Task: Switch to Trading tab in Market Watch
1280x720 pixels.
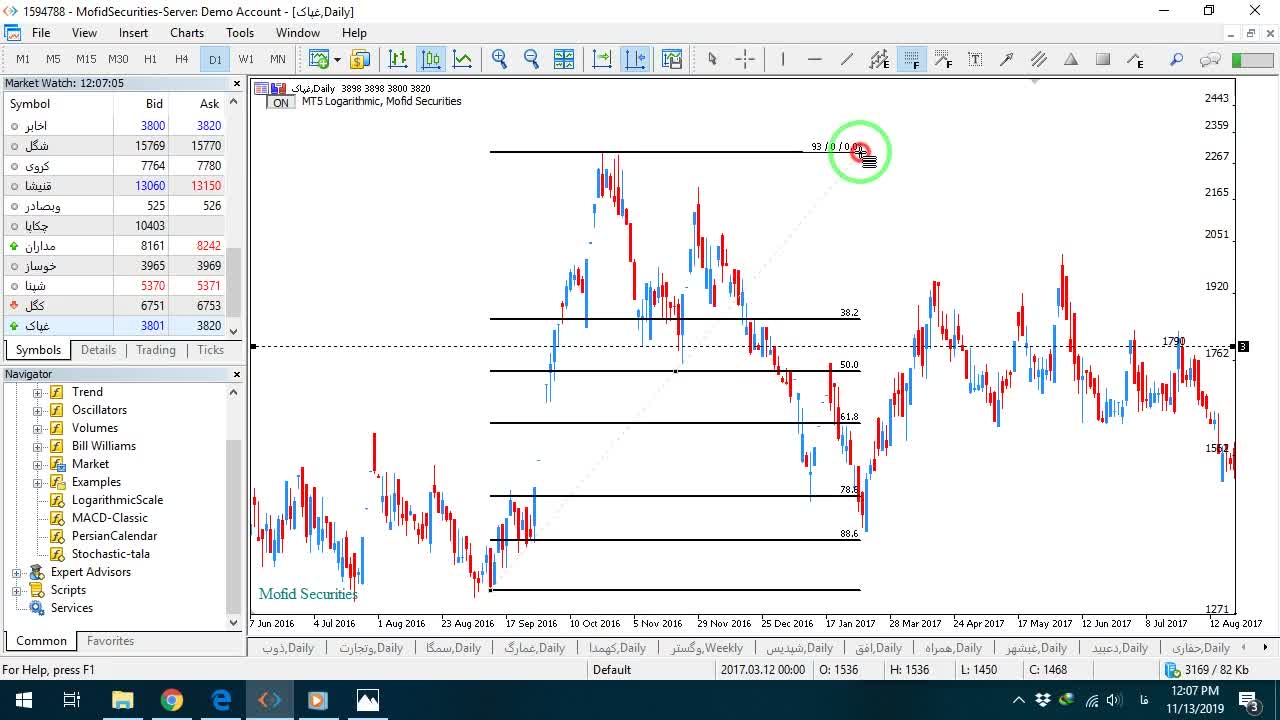Action: point(156,350)
